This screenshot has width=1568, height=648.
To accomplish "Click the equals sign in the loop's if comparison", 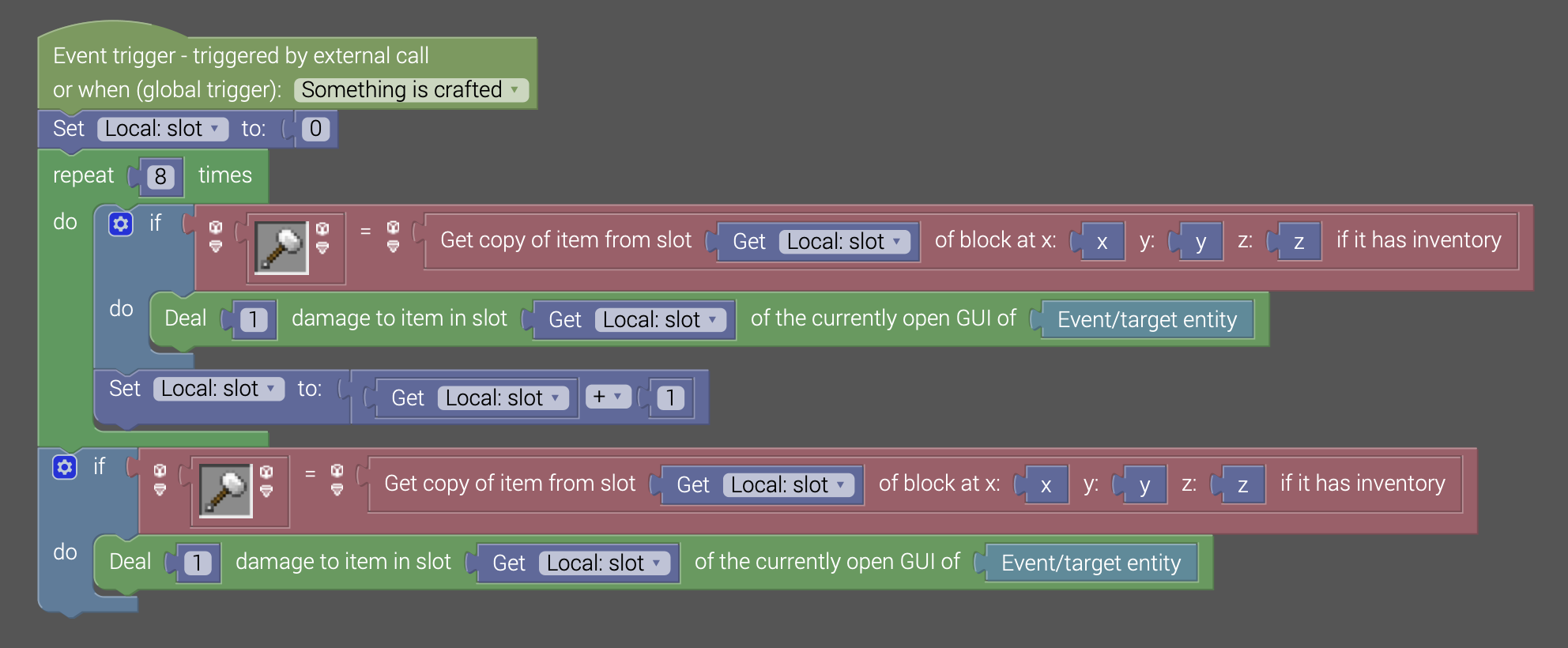I will point(365,232).
